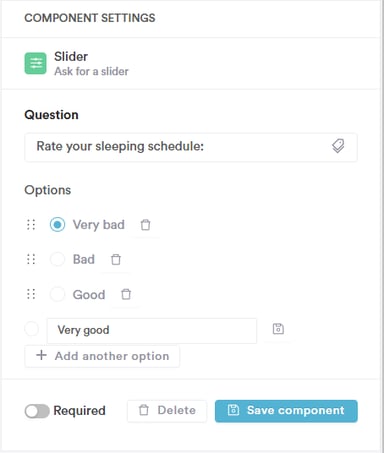The width and height of the screenshot is (384, 453).
Task: Click drag handle beside Bad option
Action: point(31,259)
